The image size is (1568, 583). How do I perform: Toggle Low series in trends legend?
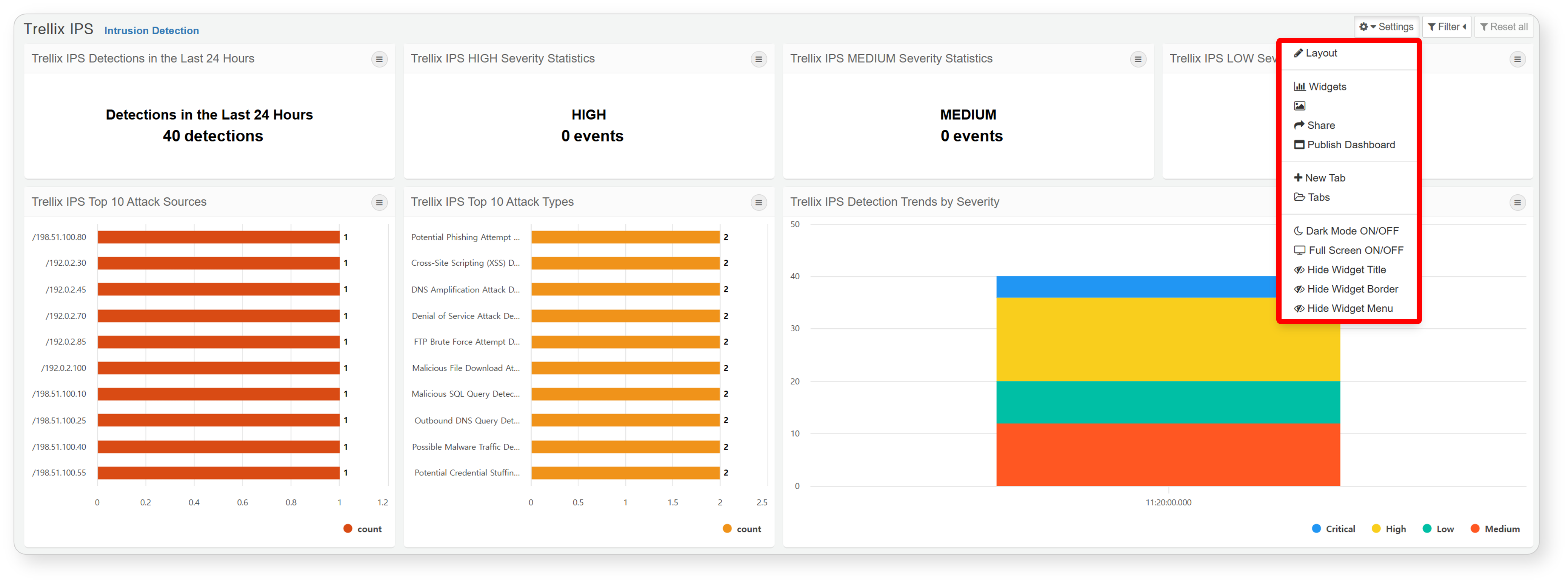(1438, 529)
